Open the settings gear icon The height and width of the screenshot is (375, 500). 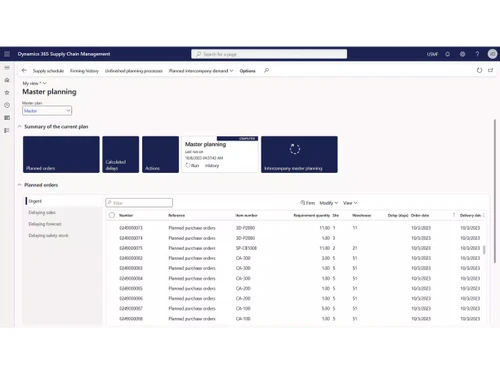(x=462, y=54)
